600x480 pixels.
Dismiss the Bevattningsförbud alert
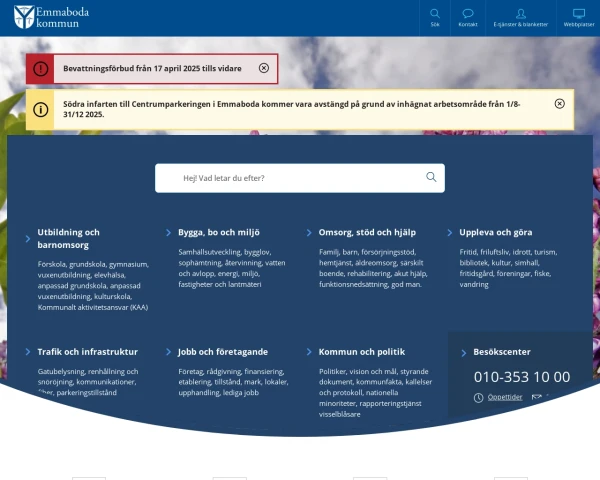264,68
